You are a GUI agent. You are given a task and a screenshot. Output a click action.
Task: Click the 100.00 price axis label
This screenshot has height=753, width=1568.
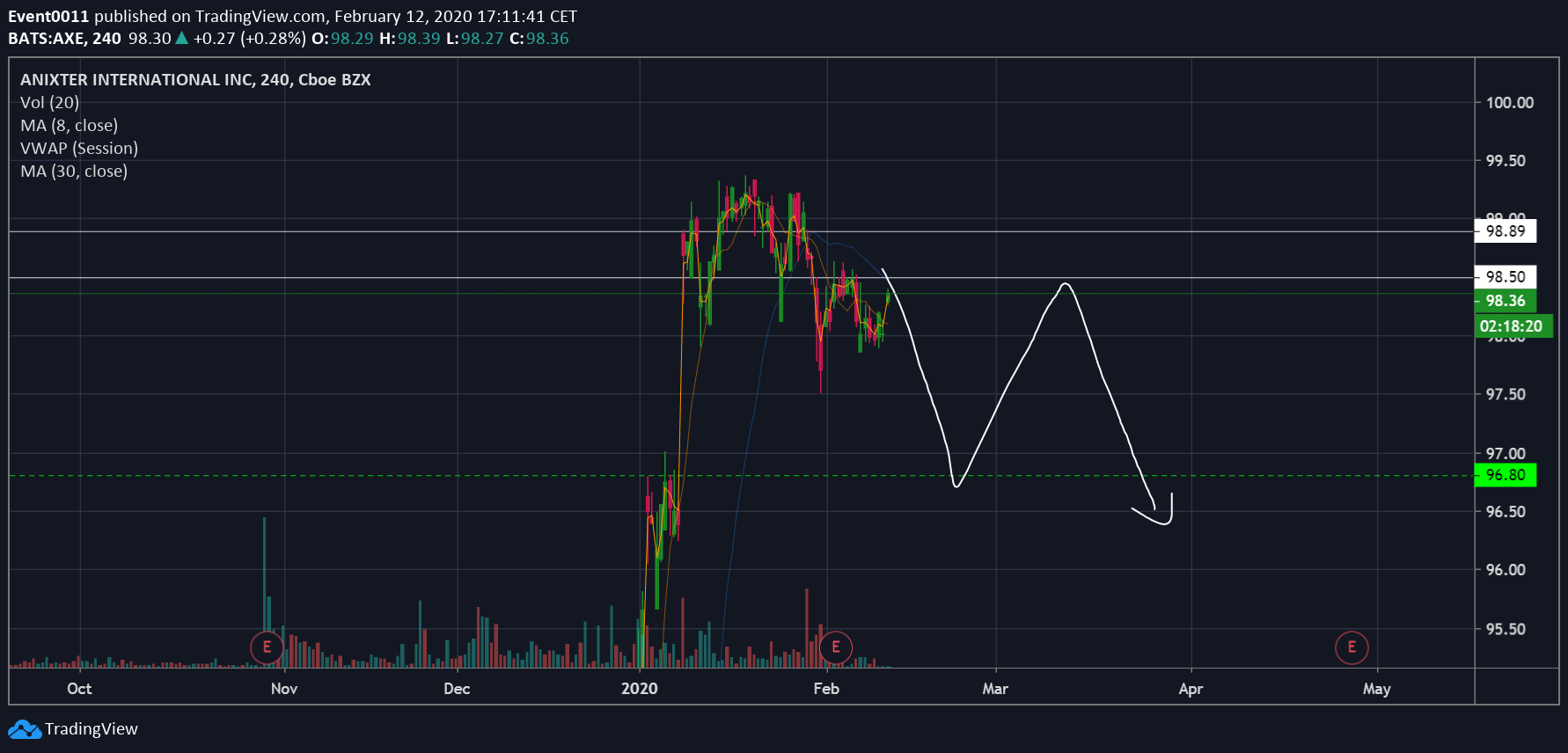pos(1510,103)
